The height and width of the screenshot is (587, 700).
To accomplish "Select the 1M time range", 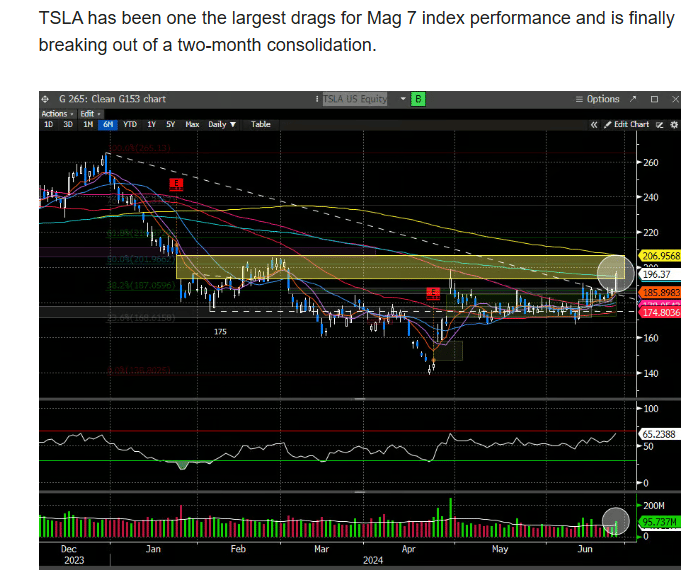I will point(88,125).
